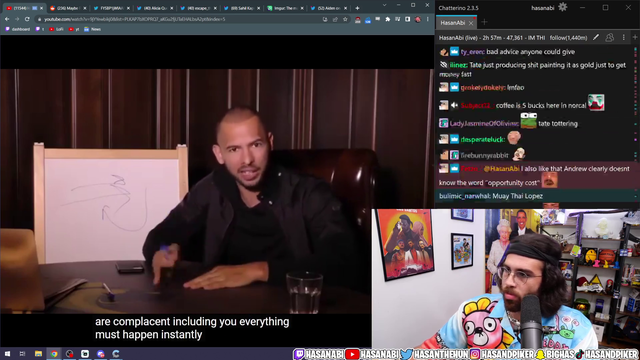640x360 pixels.
Task: Open the Chrome extensions puzzle icon
Action: [x=388, y=19]
